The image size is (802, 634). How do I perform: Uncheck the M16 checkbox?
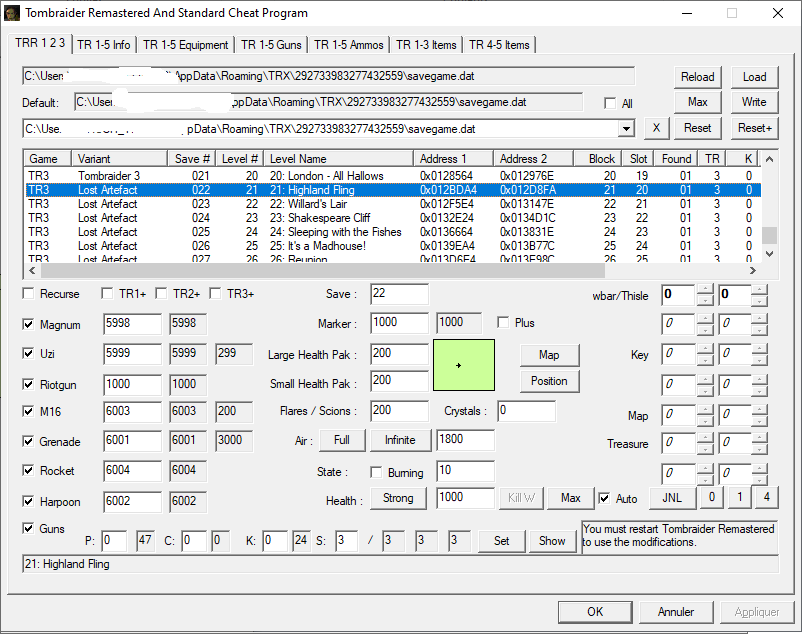pos(29,411)
